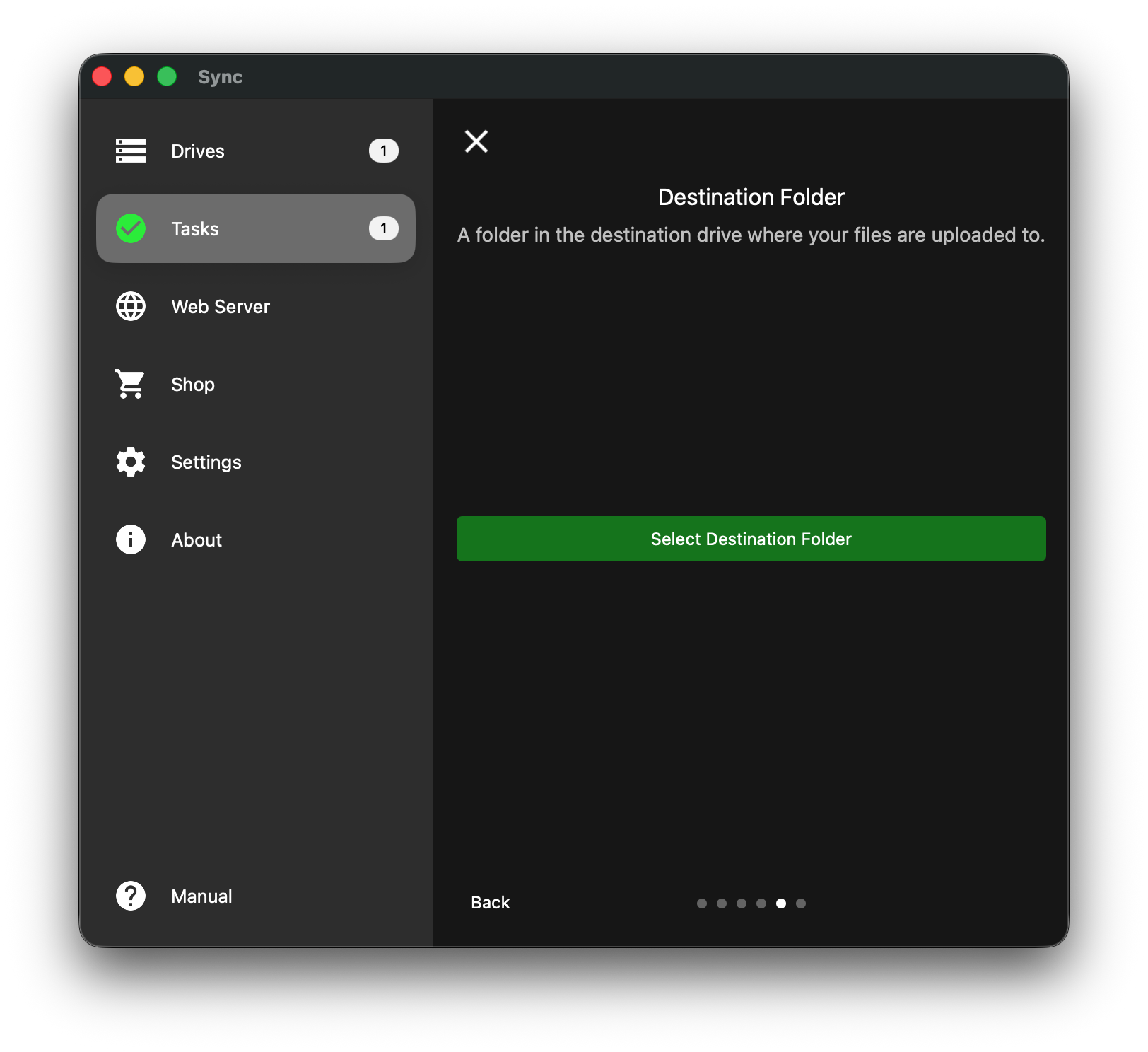The width and height of the screenshot is (1148, 1052).
Task: Open the Drives section icon
Action: pos(130,151)
